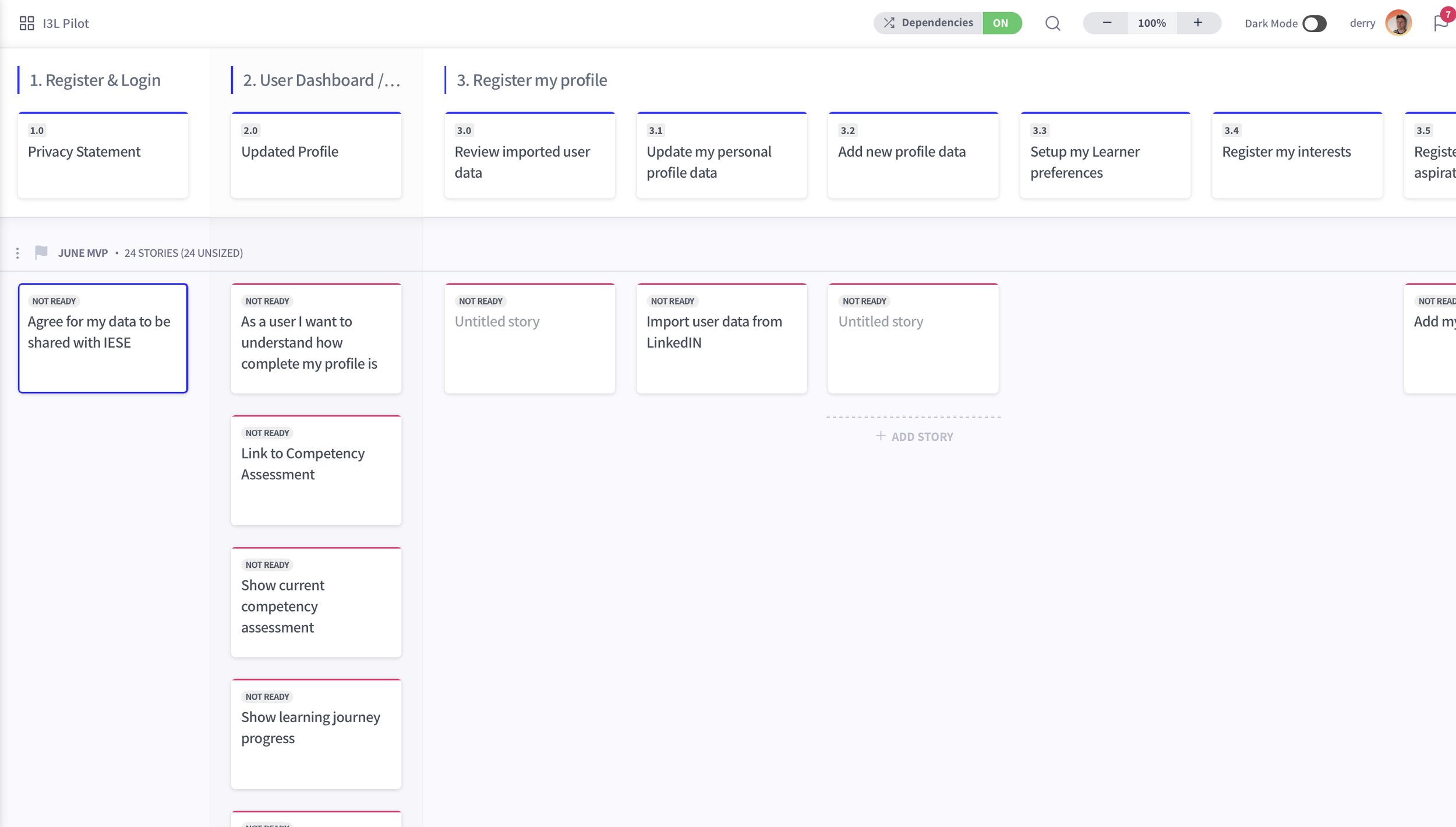The height and width of the screenshot is (827, 1456).
Task: Click the Add Story button
Action: 914,437
